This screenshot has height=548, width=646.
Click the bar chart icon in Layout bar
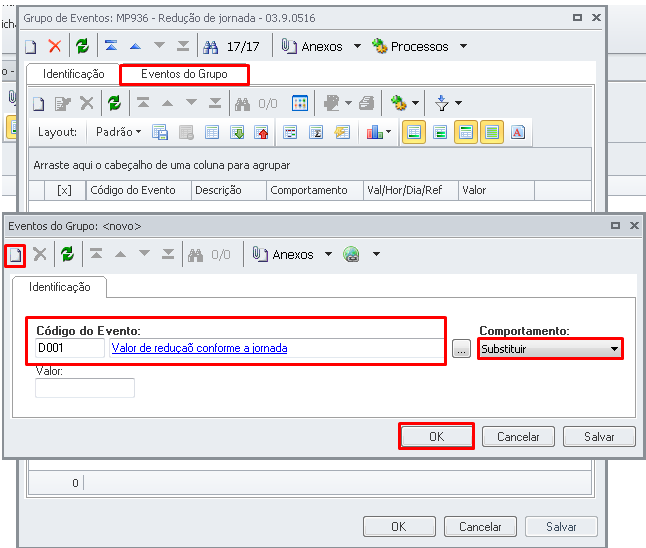click(x=374, y=132)
